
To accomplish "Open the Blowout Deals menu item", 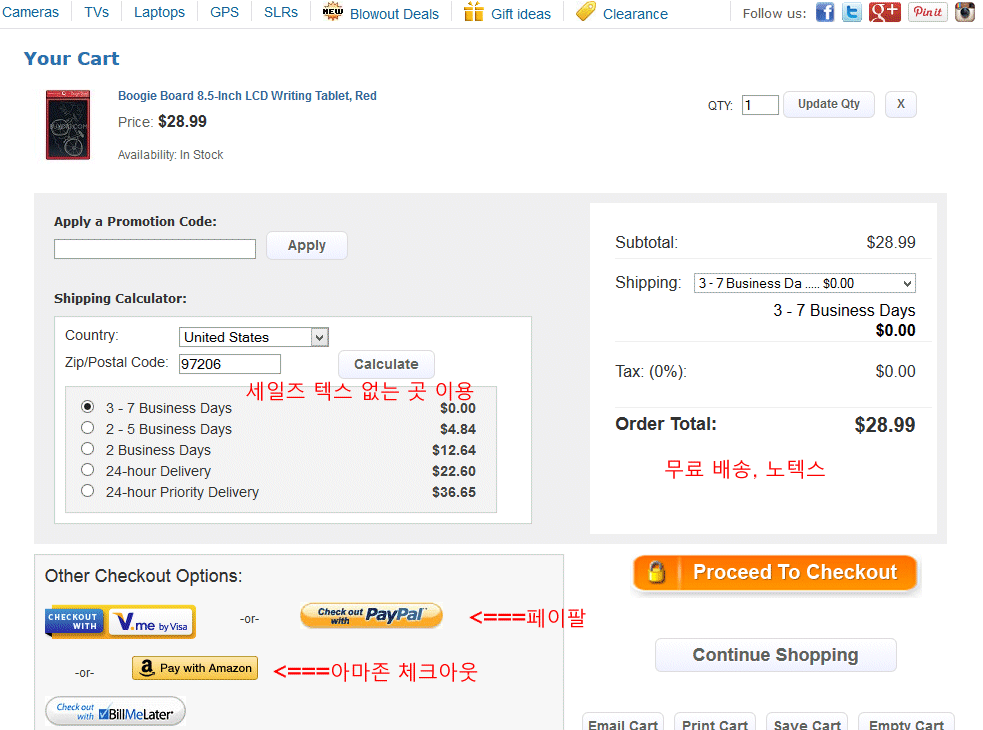I will tap(393, 14).
